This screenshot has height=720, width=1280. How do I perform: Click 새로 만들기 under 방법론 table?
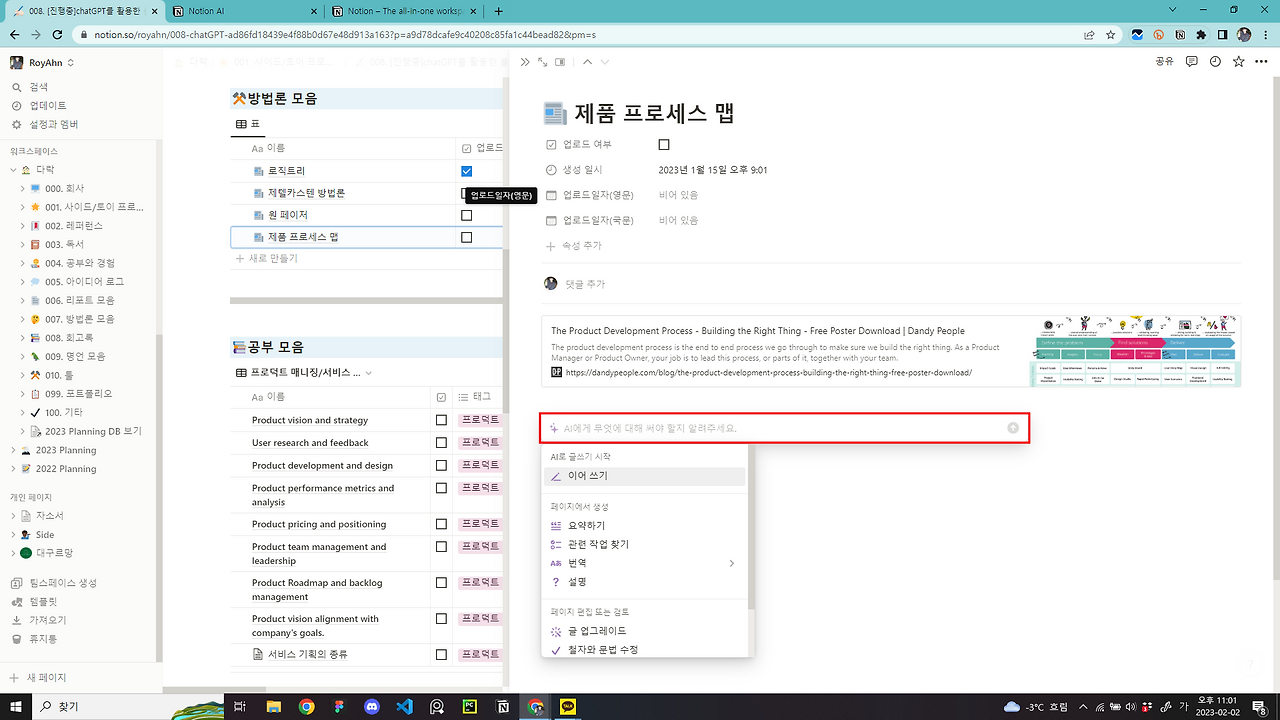266,258
